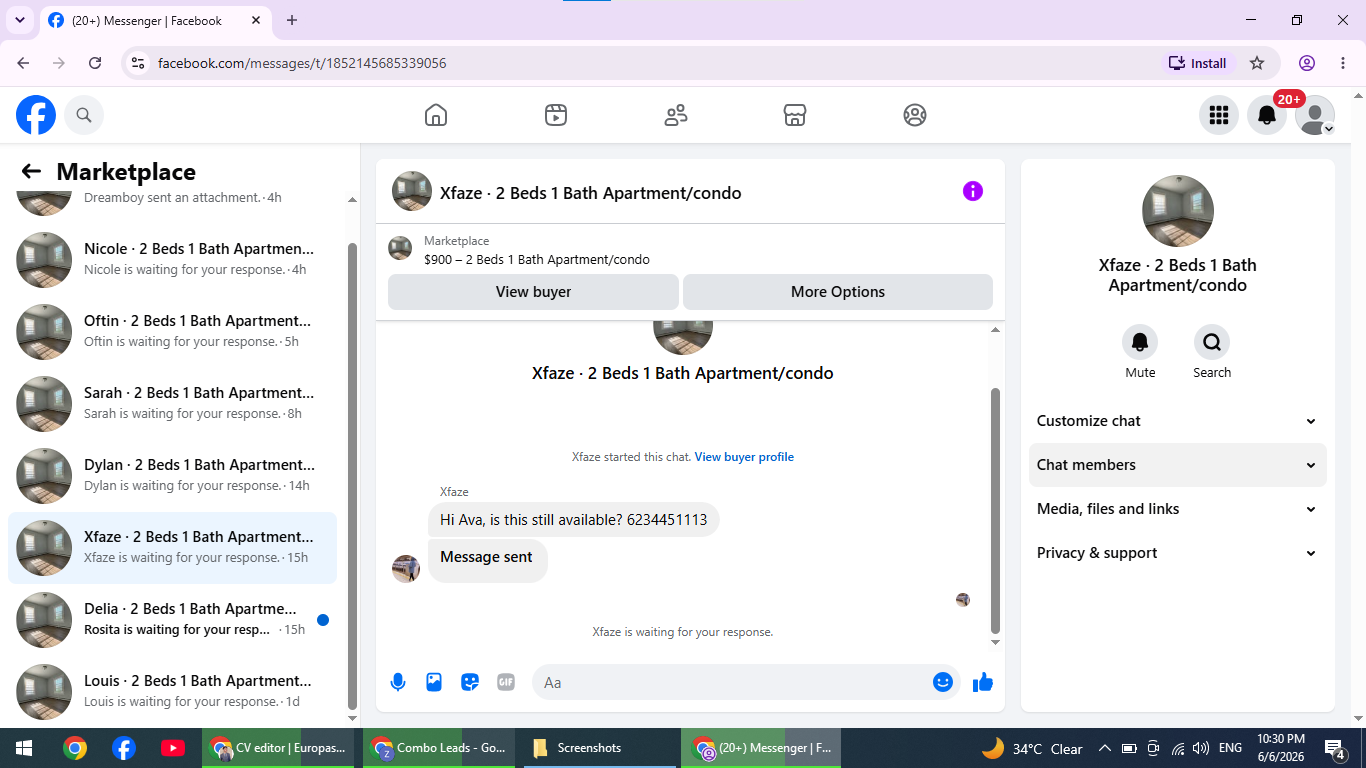Open Dylan's 2 Beds 1 Bath conversation
Screen dimensions: 1366x768
point(173,476)
